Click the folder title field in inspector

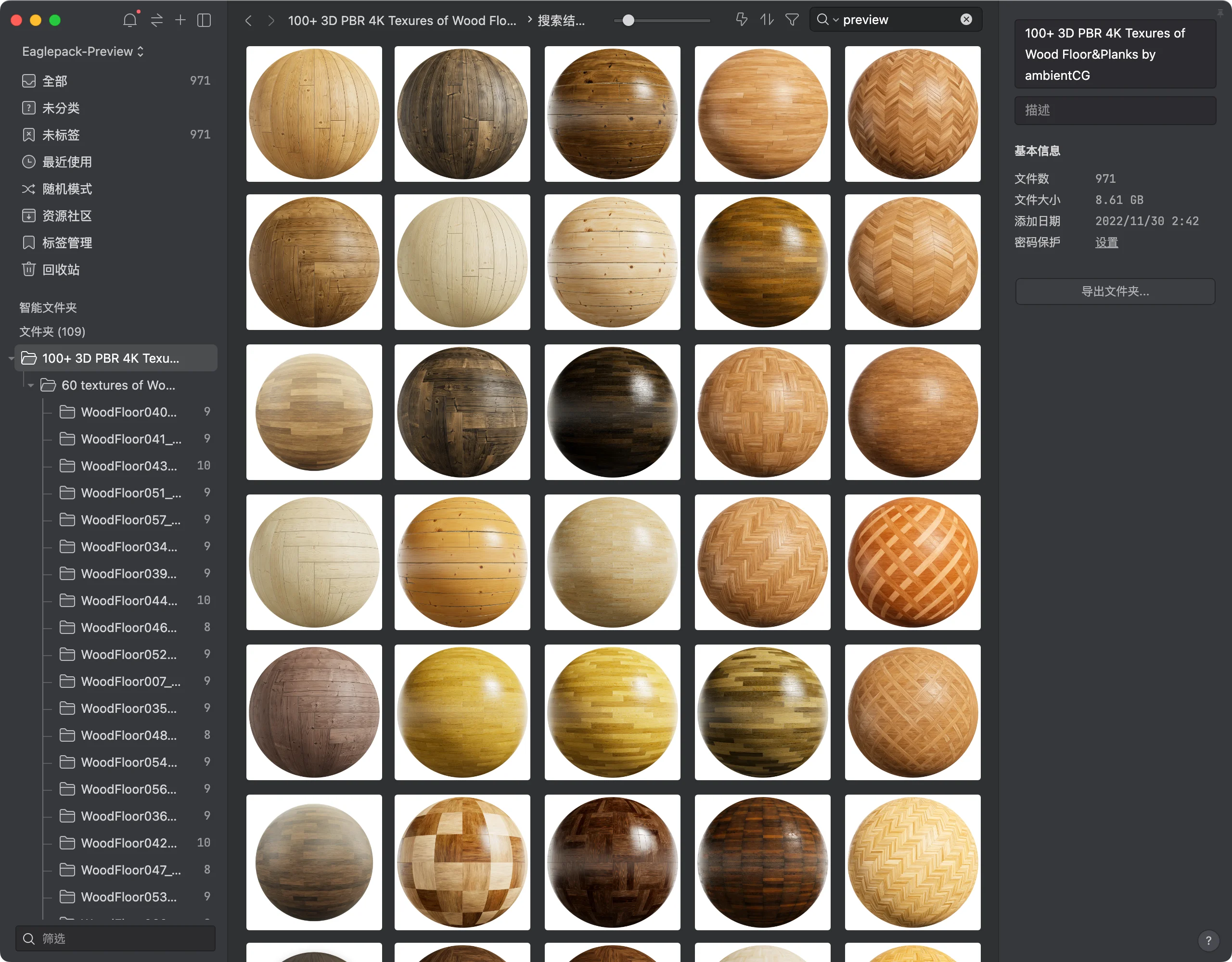(1115, 54)
